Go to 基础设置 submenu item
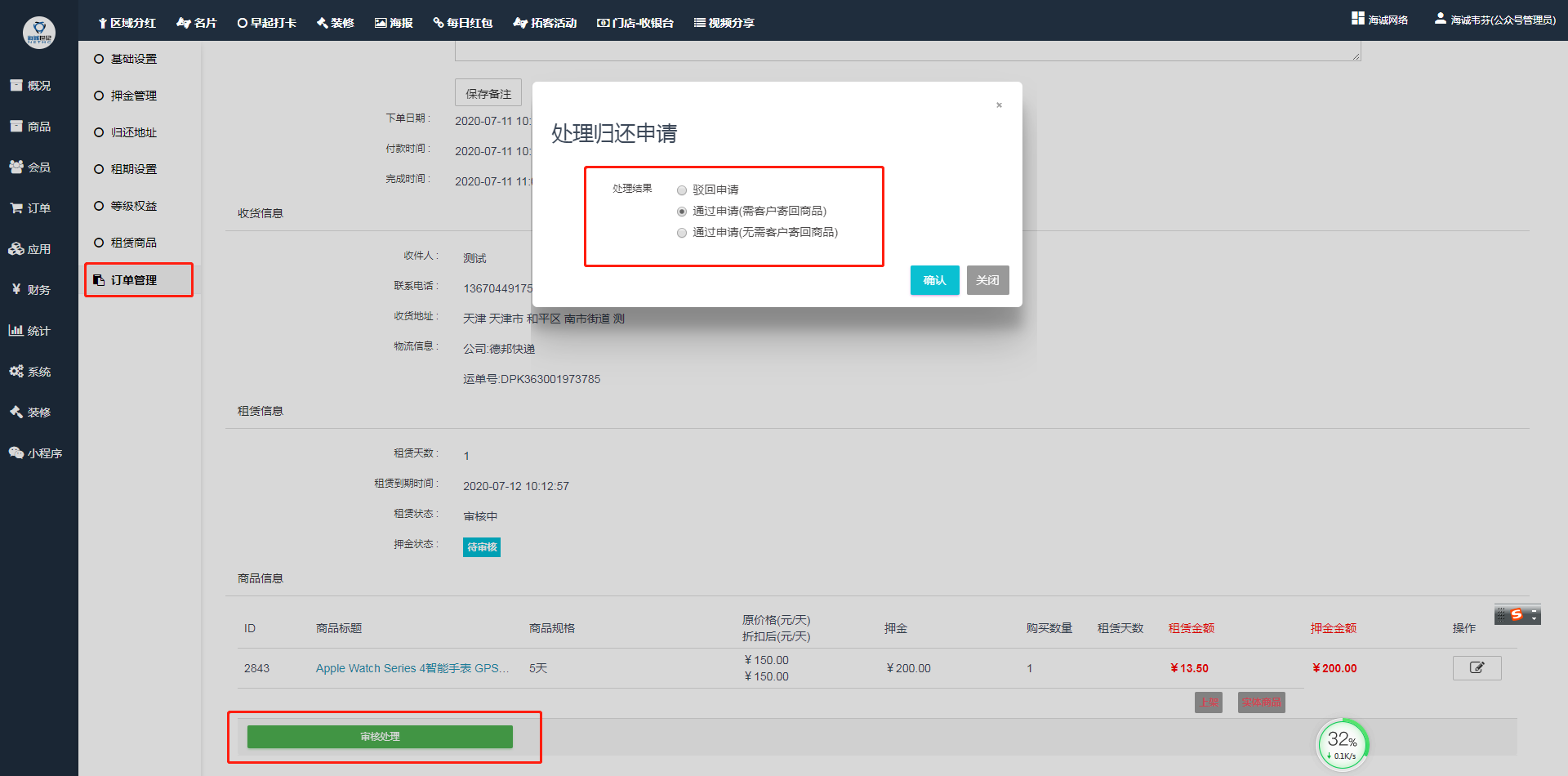Image resolution: width=1568 pixels, height=776 pixels. tap(126, 59)
